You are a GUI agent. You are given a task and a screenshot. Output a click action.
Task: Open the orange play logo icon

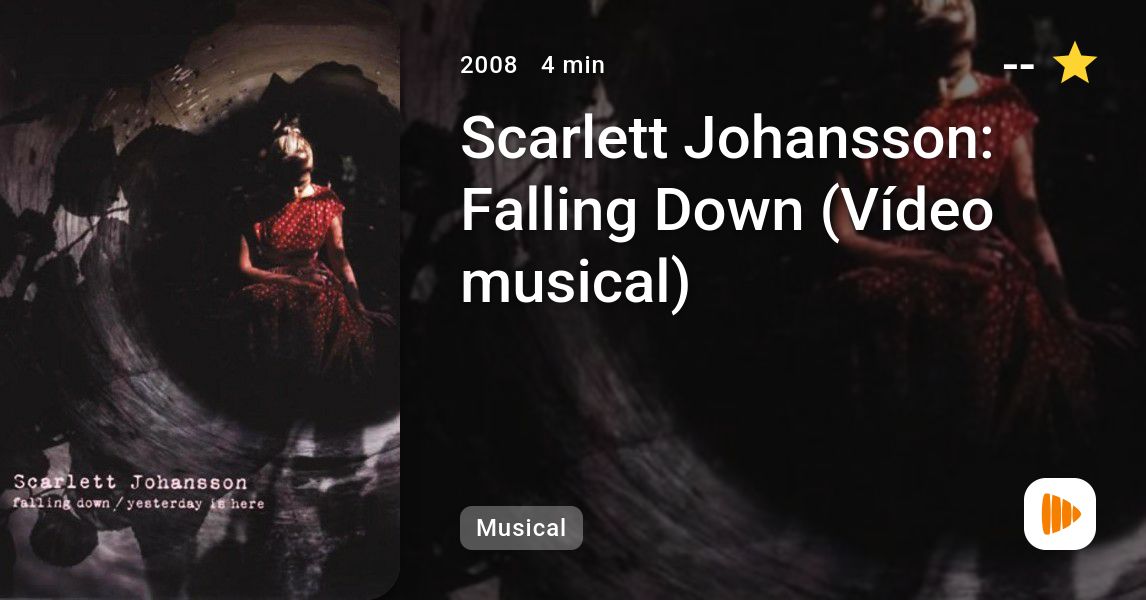coord(1060,514)
